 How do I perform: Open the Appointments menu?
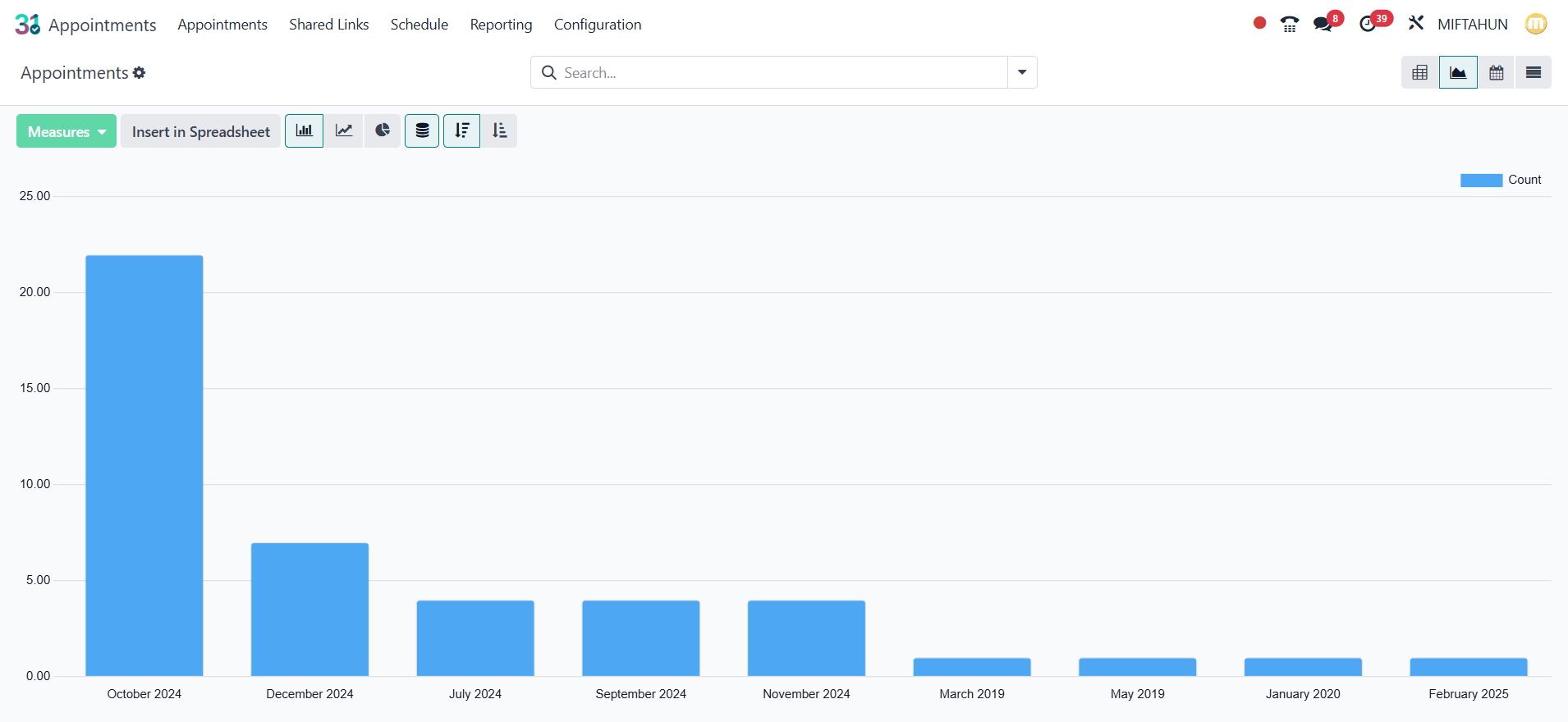point(222,25)
